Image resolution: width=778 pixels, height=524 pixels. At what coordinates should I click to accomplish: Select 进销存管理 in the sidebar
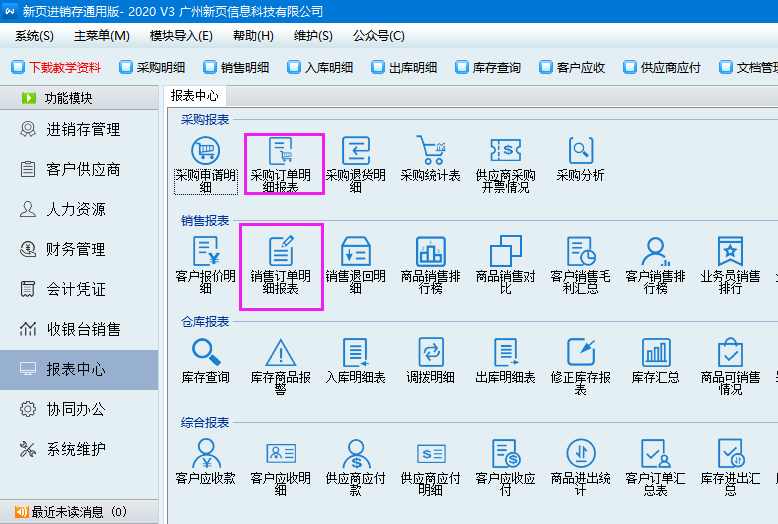coord(79,130)
